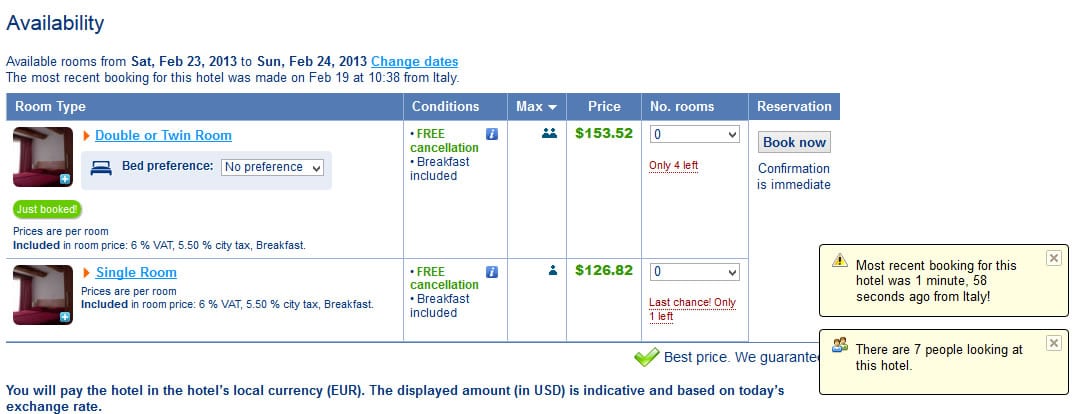Click the Price column header
The height and width of the screenshot is (414, 1078).
coord(604,107)
